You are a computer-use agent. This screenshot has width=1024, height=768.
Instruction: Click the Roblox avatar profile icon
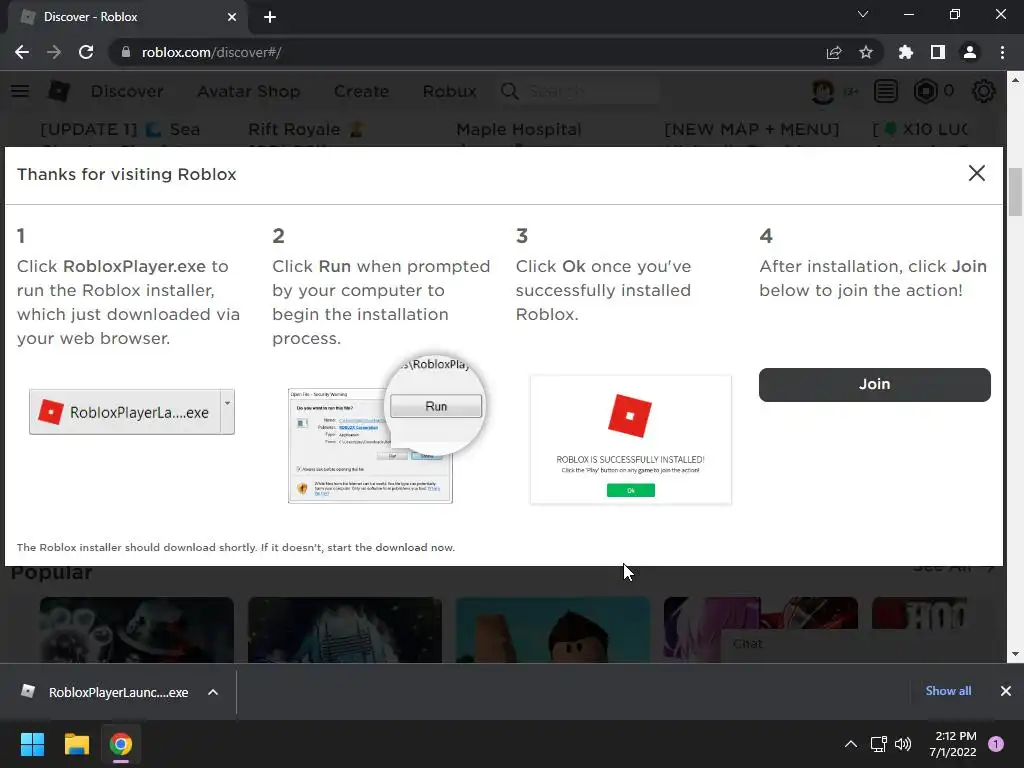(824, 91)
